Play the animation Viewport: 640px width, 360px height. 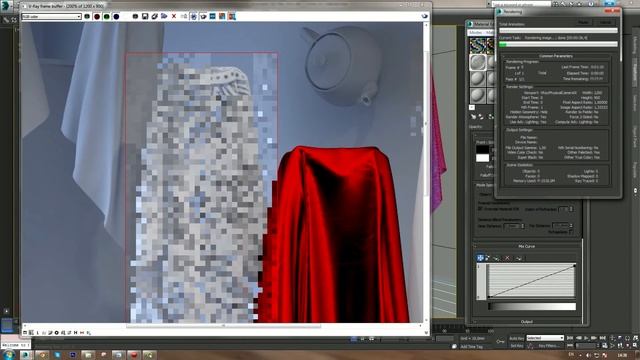[586, 338]
